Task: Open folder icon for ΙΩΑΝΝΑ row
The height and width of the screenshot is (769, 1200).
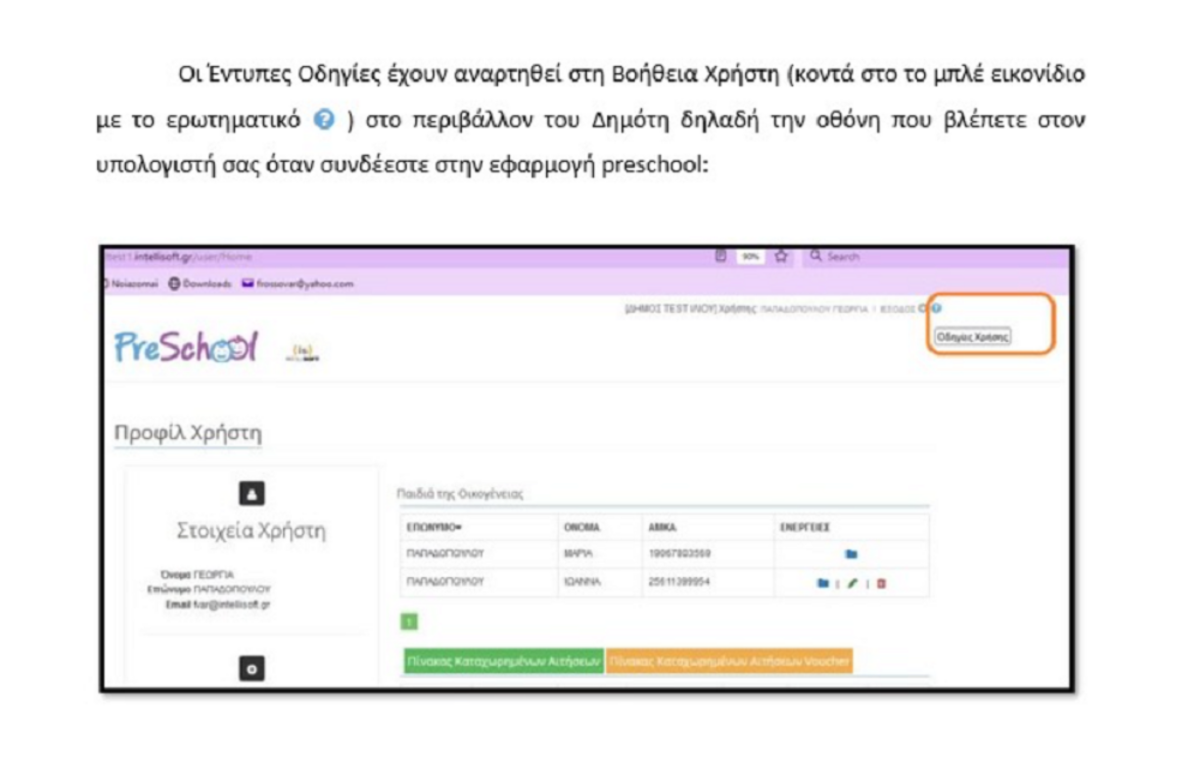Action: [x=820, y=583]
